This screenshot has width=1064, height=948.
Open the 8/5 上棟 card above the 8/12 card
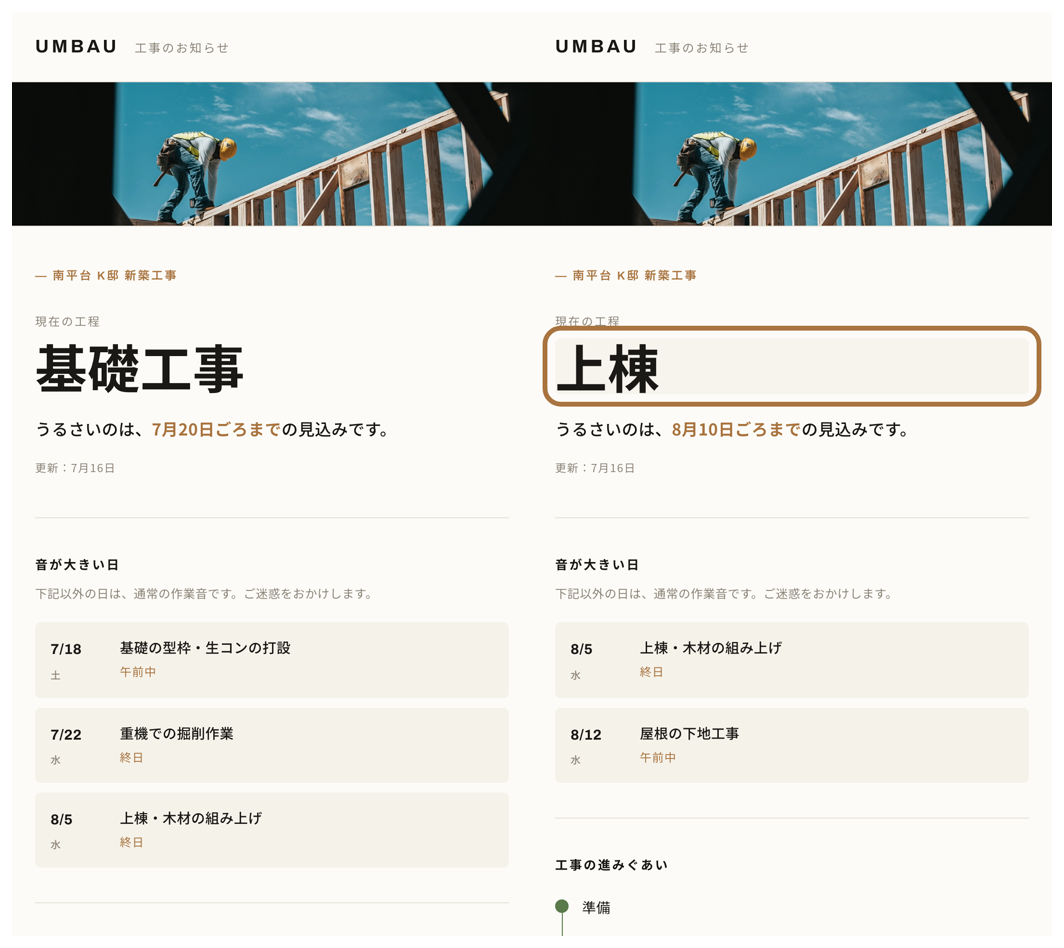792,660
